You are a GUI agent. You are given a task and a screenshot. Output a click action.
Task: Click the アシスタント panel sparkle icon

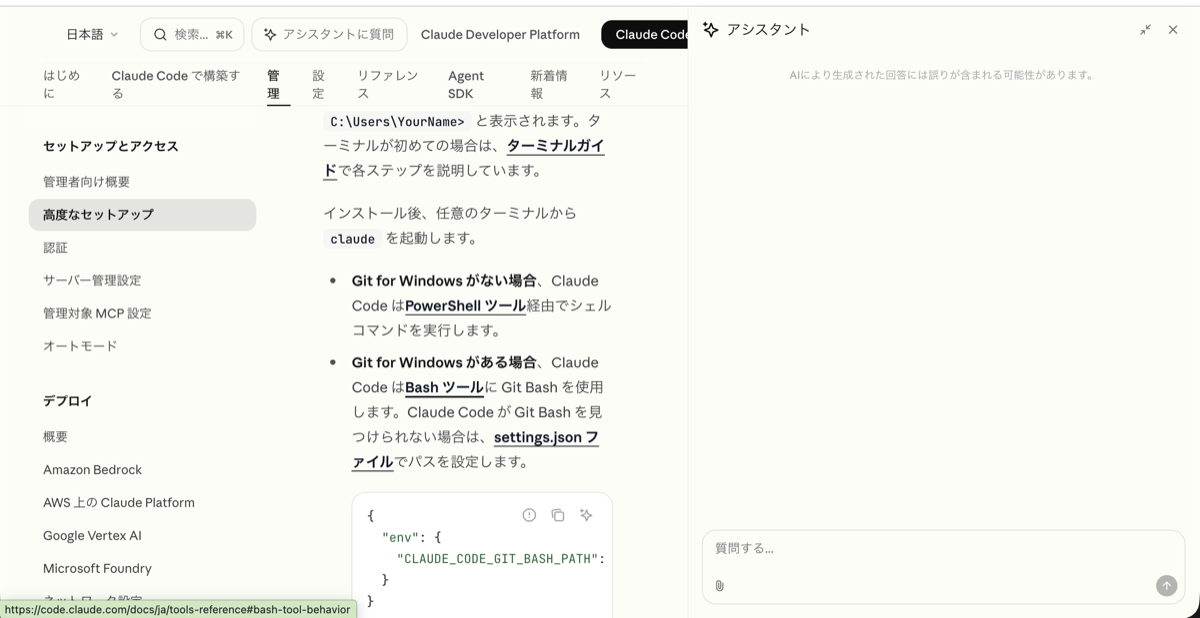pos(710,30)
